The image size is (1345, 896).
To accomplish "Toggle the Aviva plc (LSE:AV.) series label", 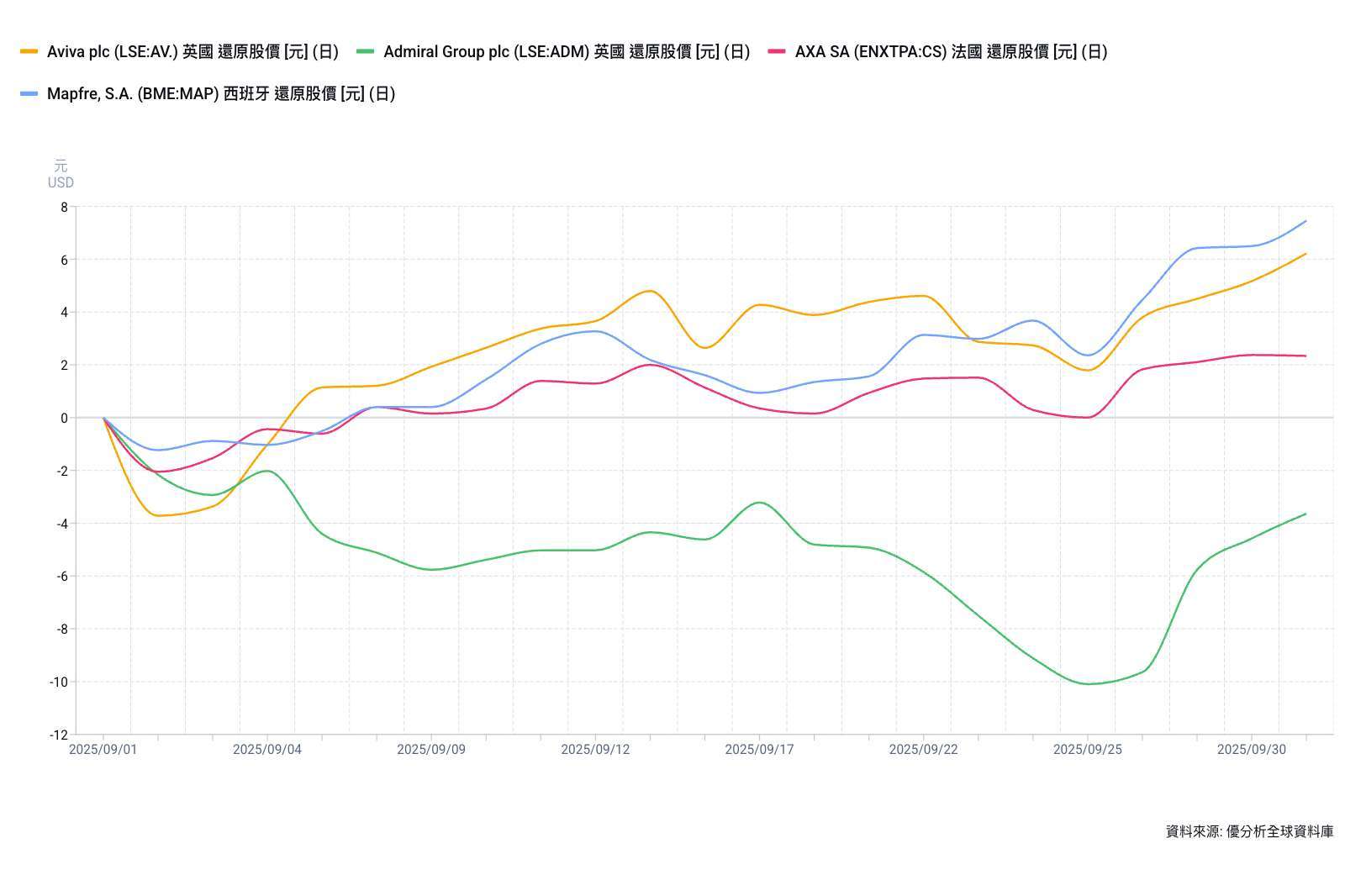I will [193, 52].
